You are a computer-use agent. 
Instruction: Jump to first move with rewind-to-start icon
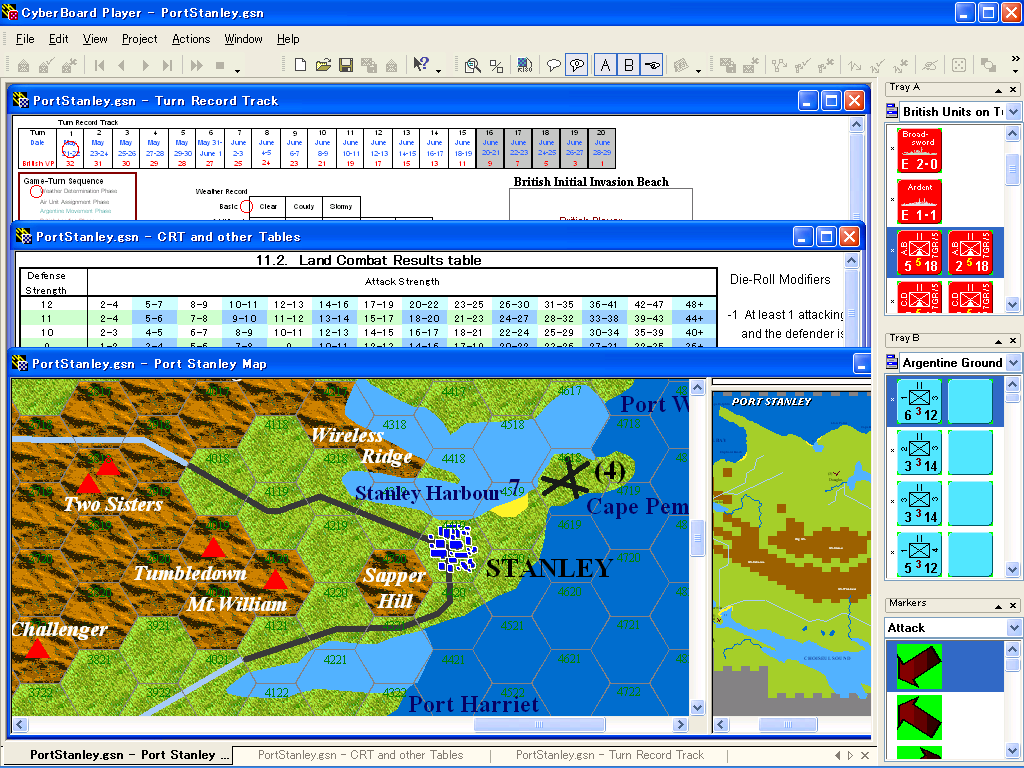[99, 65]
